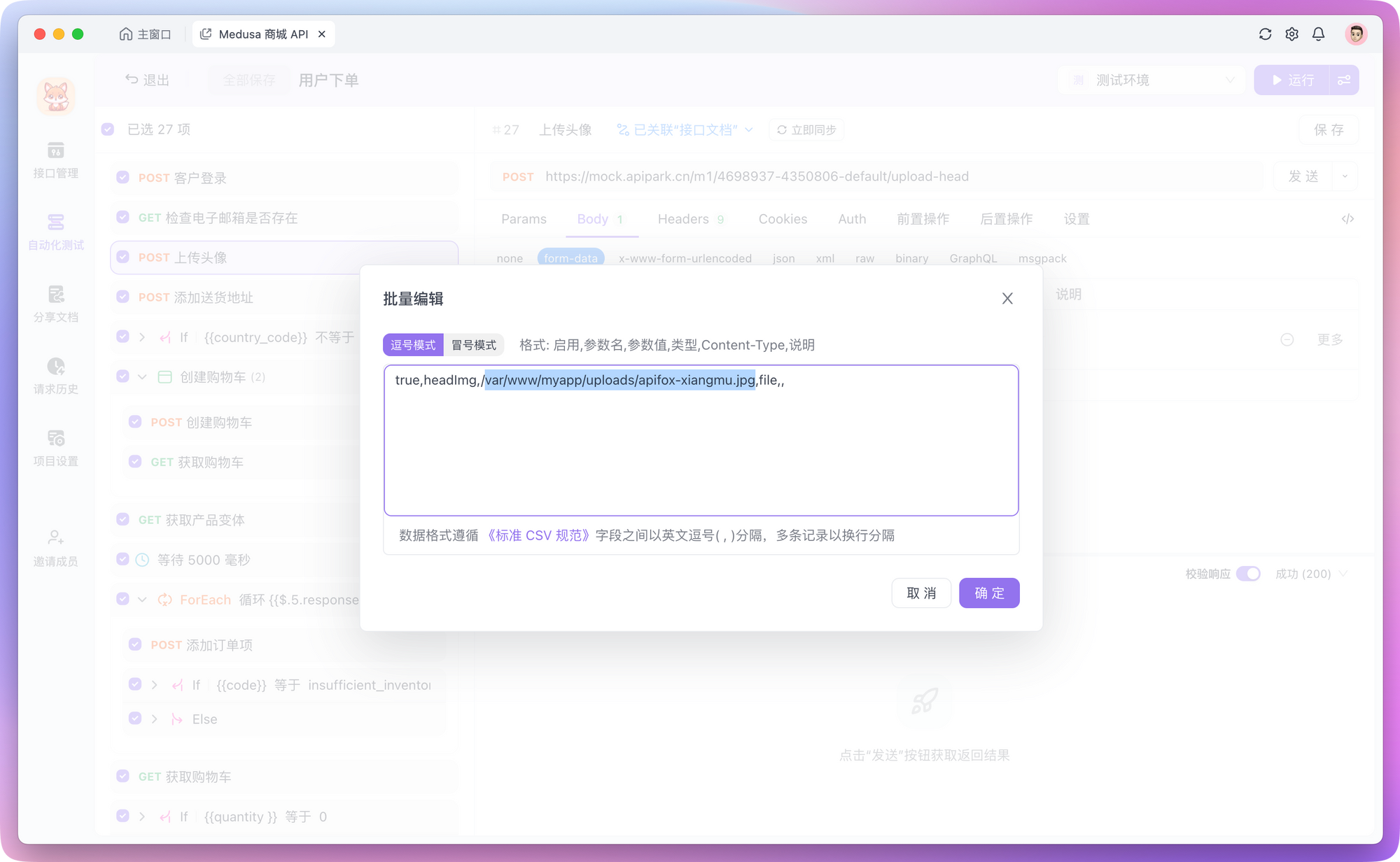
Task: Click the settings gear in title bar
Action: tap(1291, 34)
